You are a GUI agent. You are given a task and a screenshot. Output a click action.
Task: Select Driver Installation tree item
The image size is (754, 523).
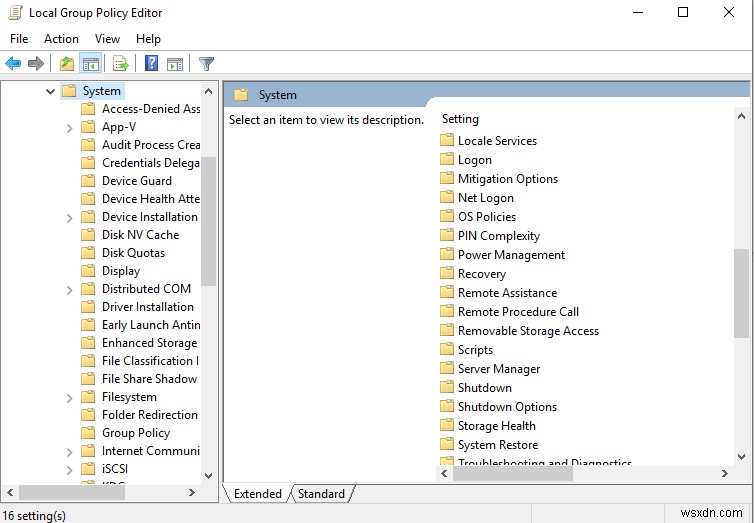[x=148, y=307]
